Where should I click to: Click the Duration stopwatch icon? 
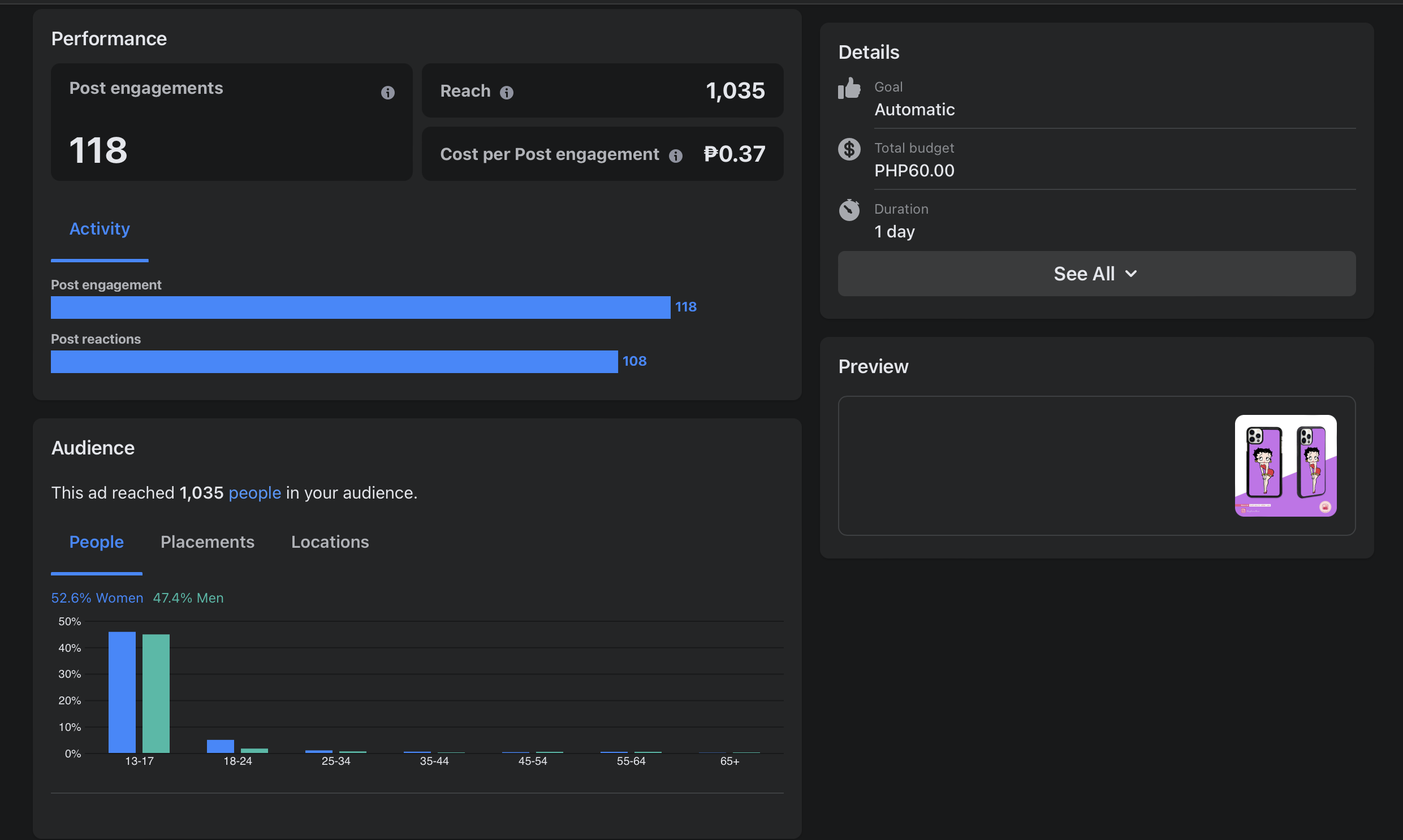click(x=849, y=210)
